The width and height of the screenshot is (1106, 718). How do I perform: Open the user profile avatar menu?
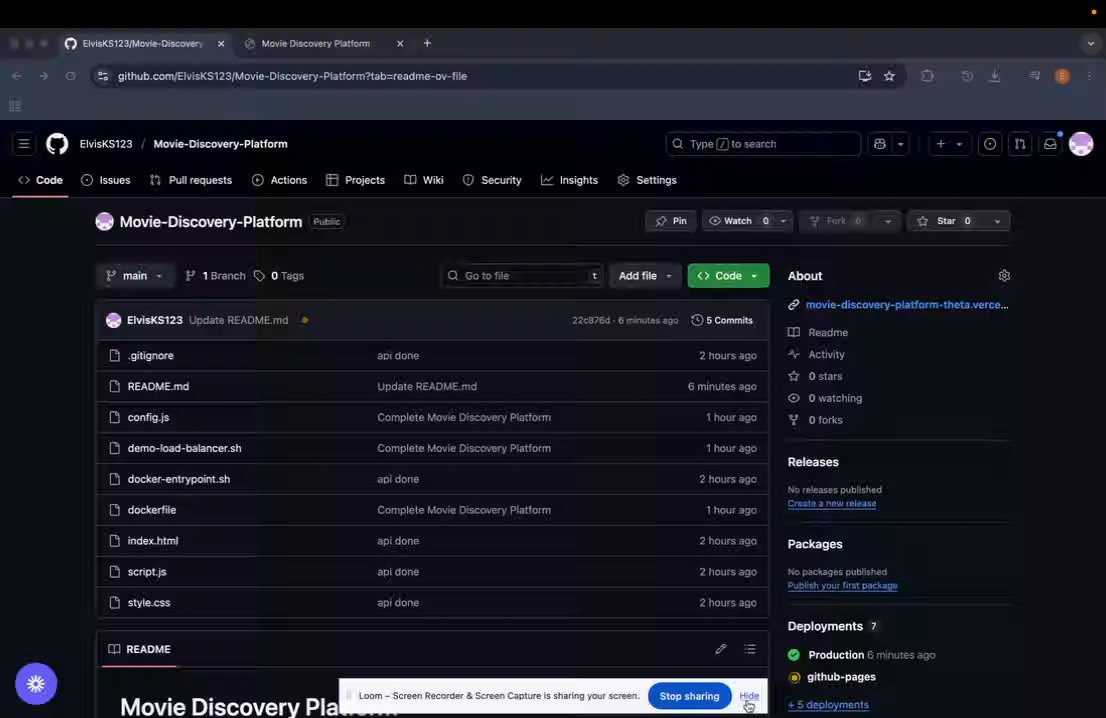1081,144
